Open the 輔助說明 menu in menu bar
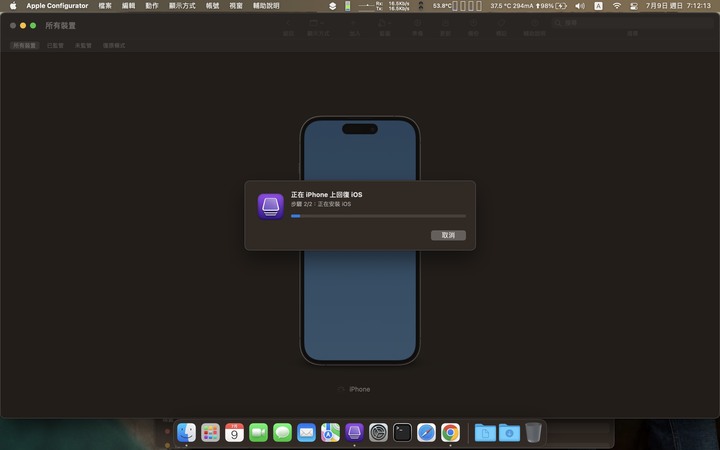The height and width of the screenshot is (450, 720). (x=266, y=6)
